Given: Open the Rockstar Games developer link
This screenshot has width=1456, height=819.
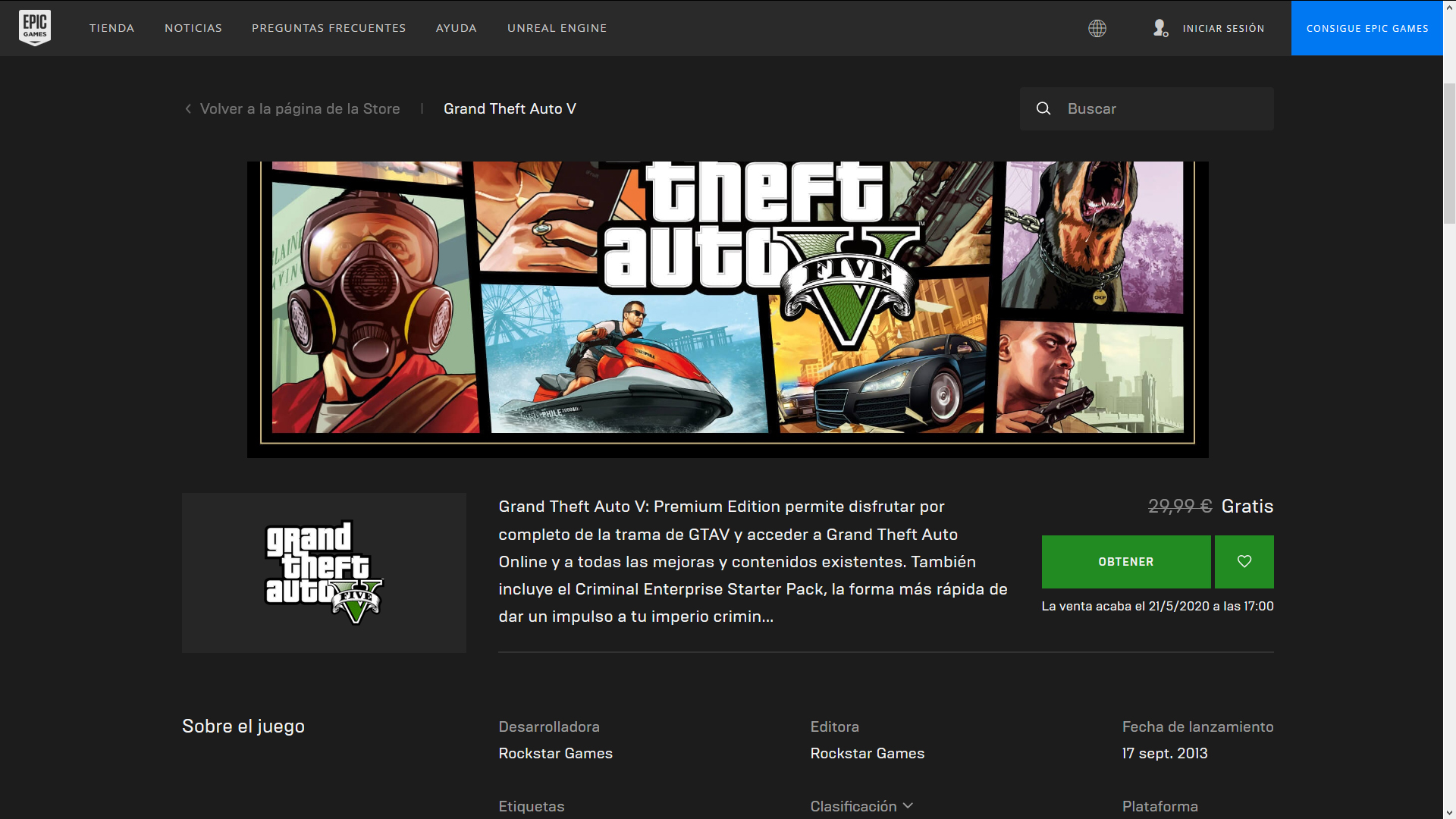Looking at the screenshot, I should click(x=555, y=753).
